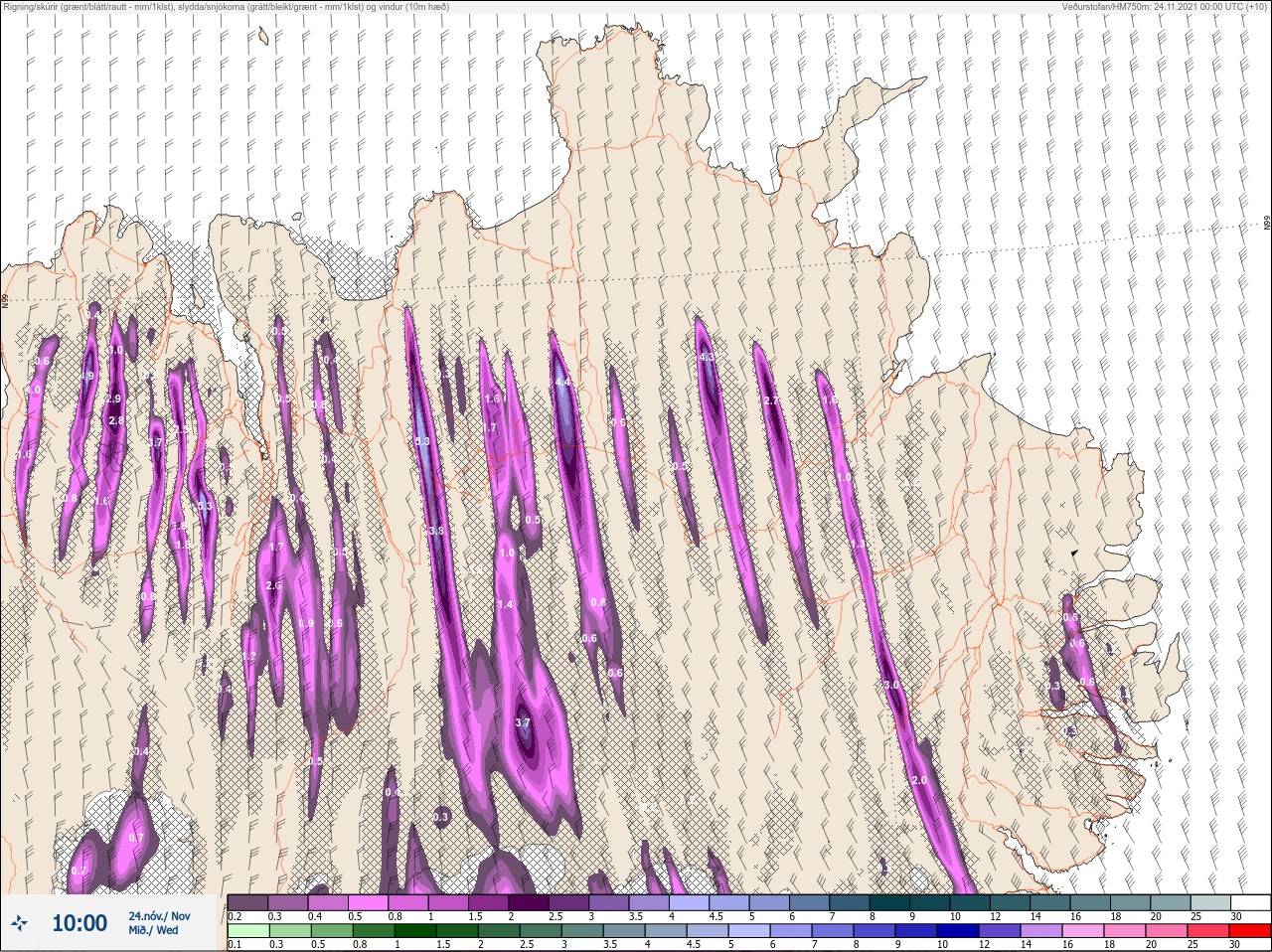Click the 3.0 precipitation value on the map

pyautogui.click(x=891, y=686)
